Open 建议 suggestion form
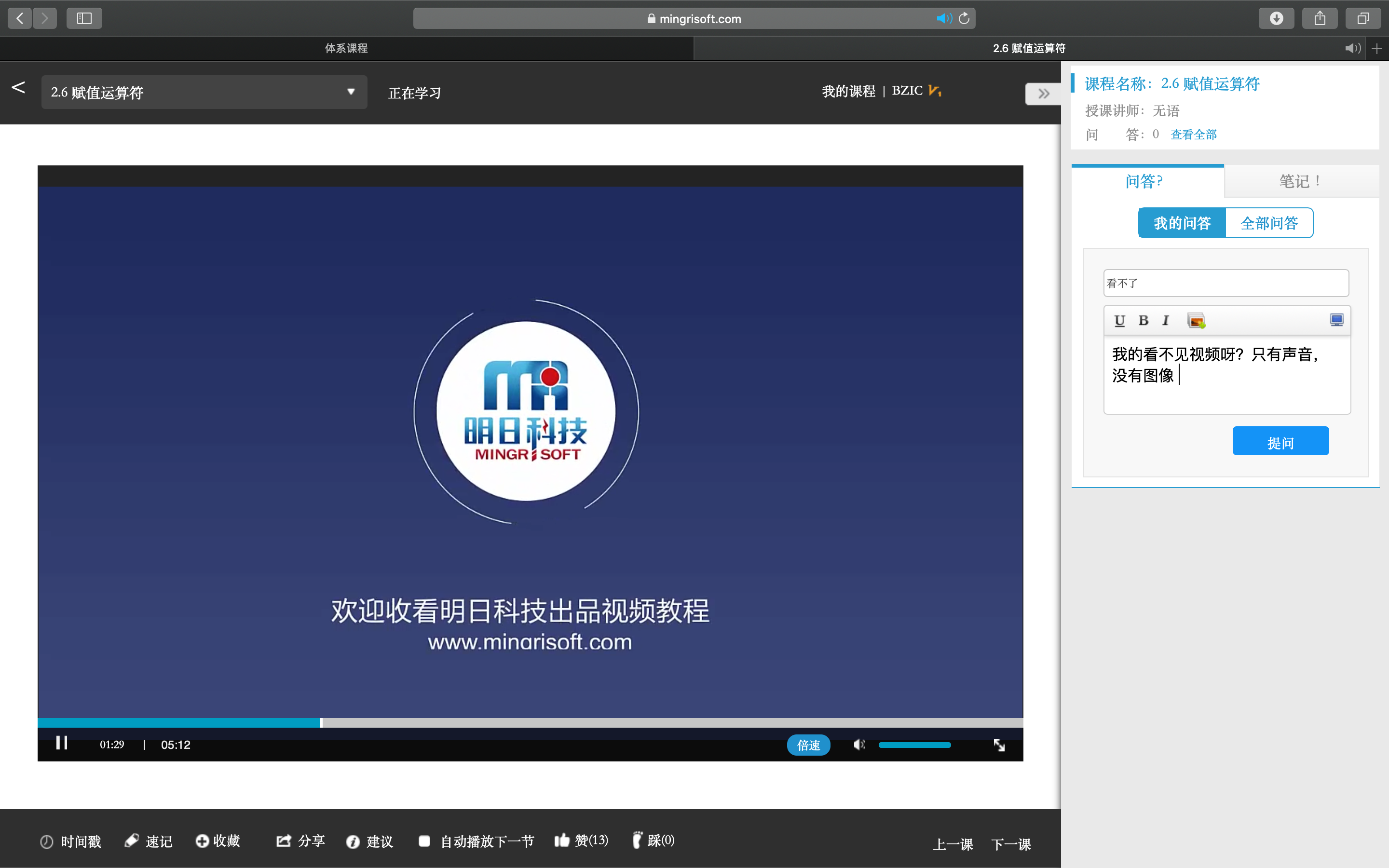This screenshot has width=1389, height=868. [369, 841]
